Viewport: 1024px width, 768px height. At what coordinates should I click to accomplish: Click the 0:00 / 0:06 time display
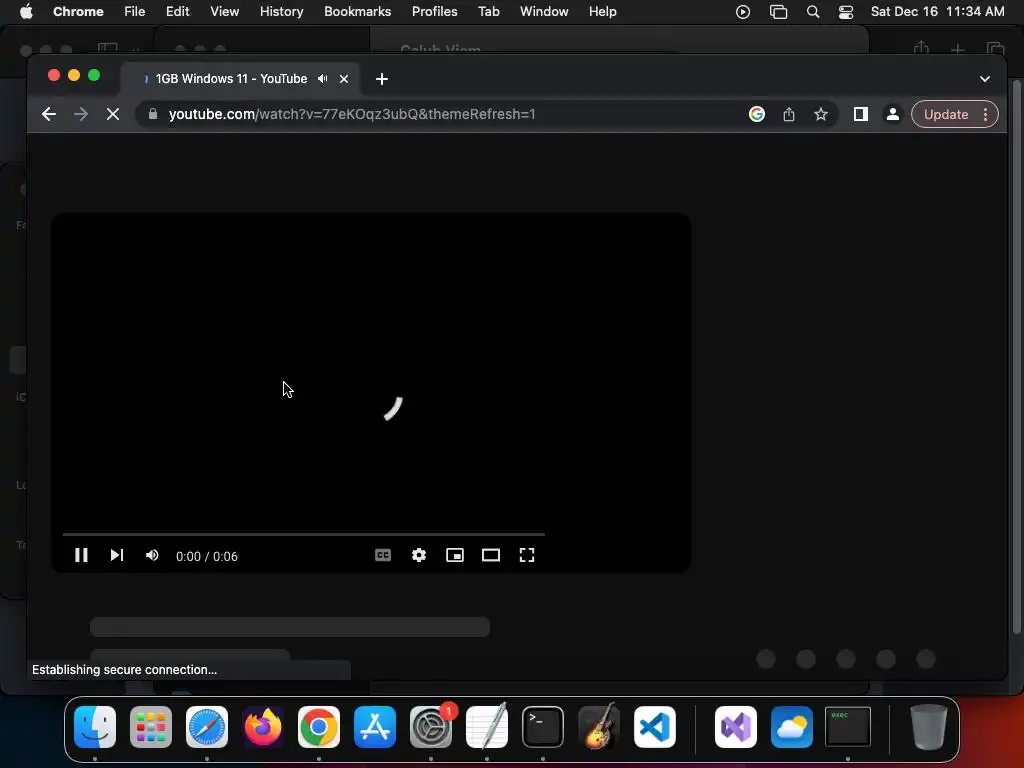point(206,556)
